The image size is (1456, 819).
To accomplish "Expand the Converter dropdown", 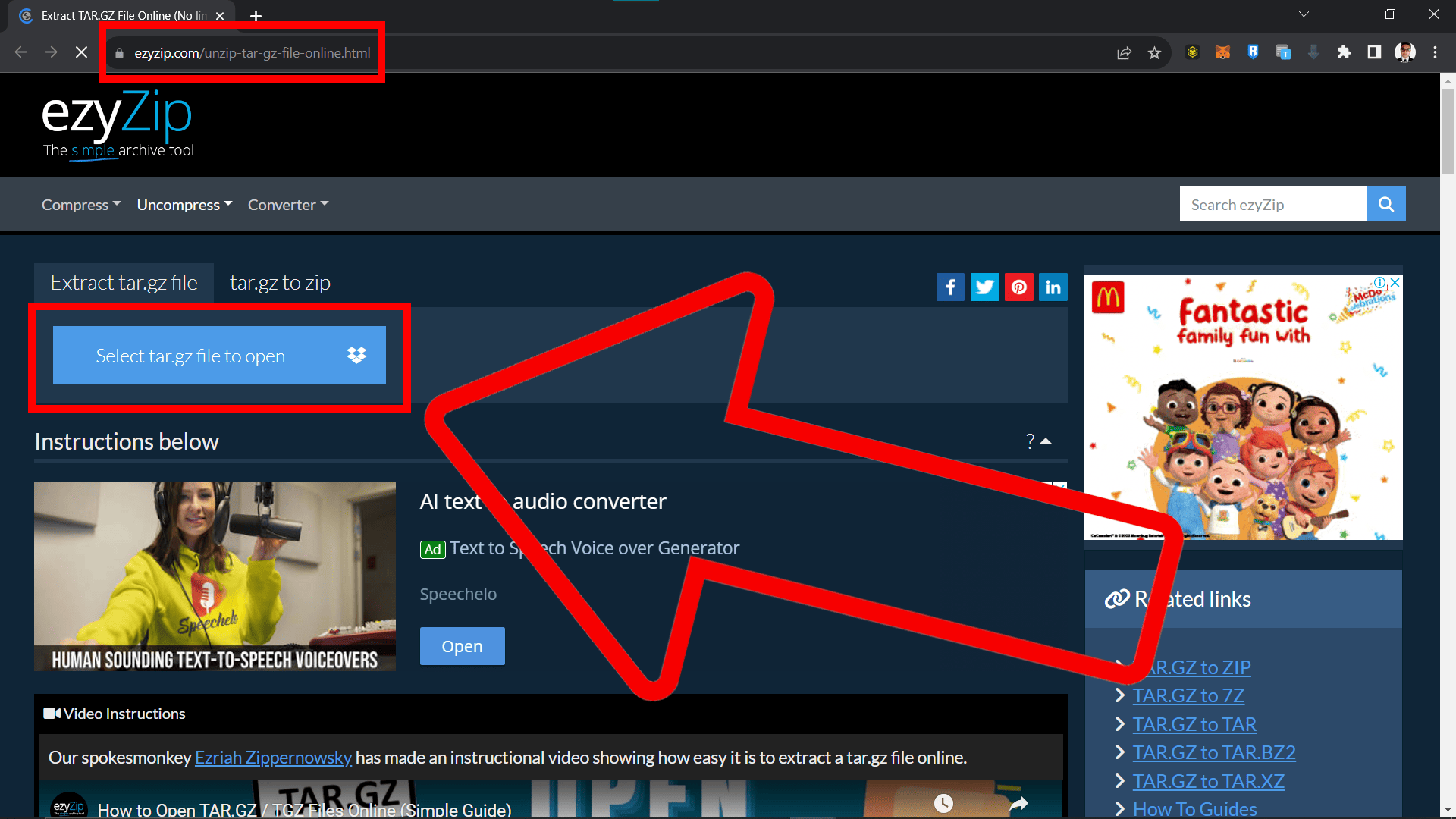I will click(x=287, y=204).
